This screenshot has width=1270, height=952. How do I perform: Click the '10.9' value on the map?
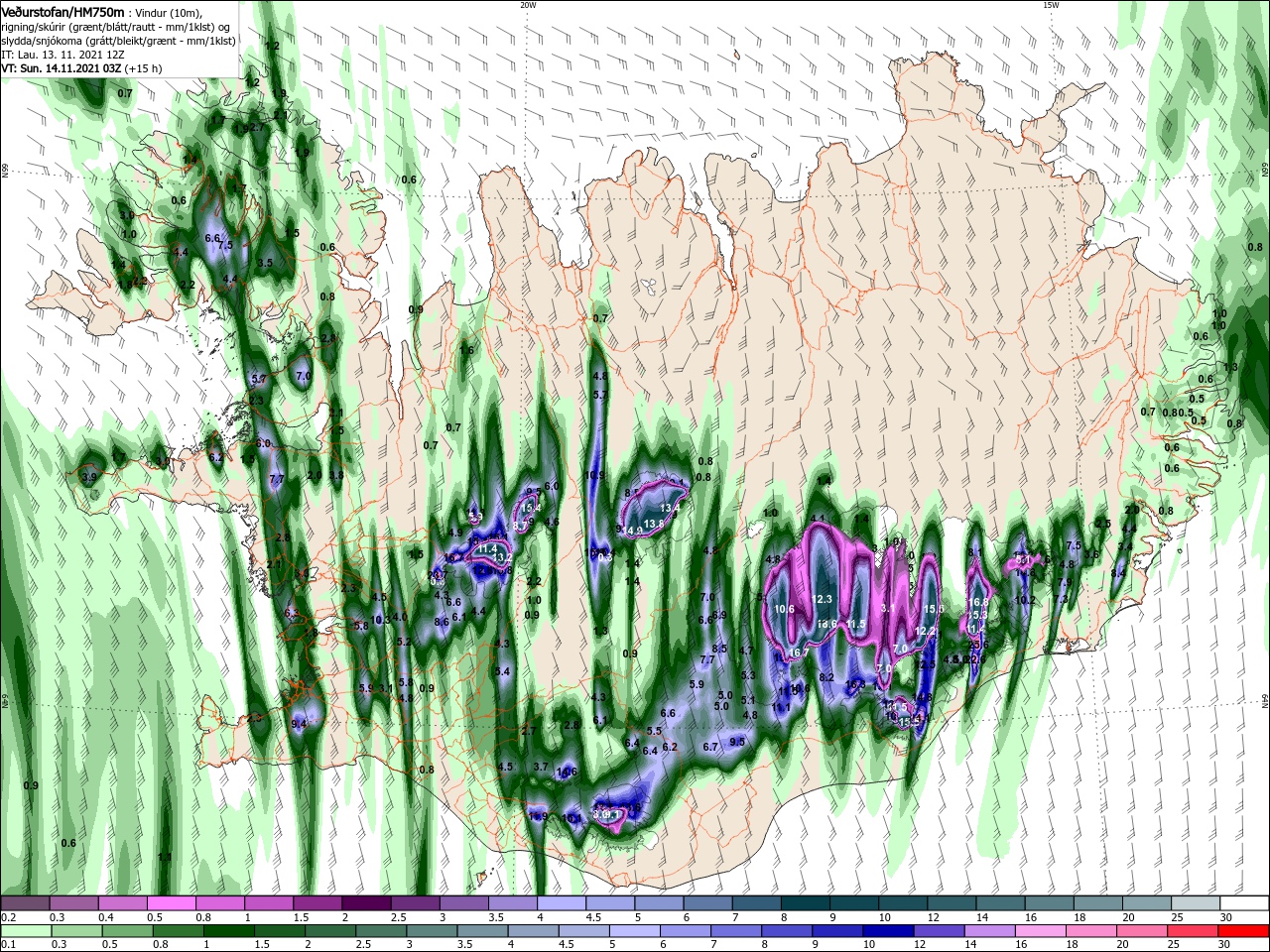point(595,475)
